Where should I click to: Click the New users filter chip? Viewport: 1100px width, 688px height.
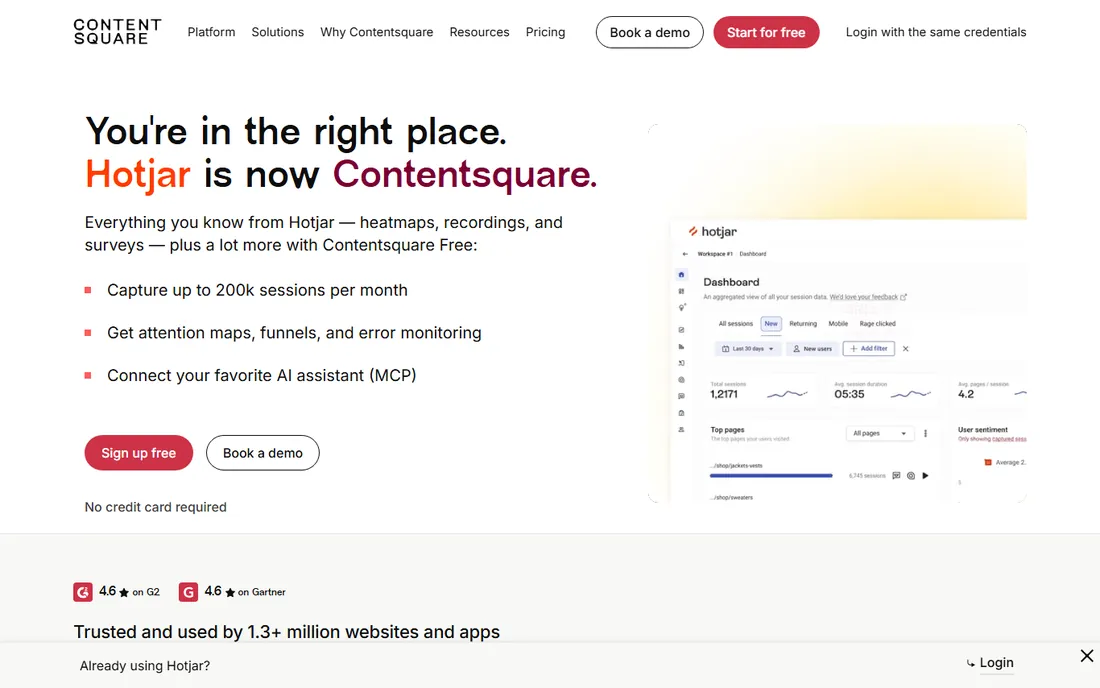(812, 349)
